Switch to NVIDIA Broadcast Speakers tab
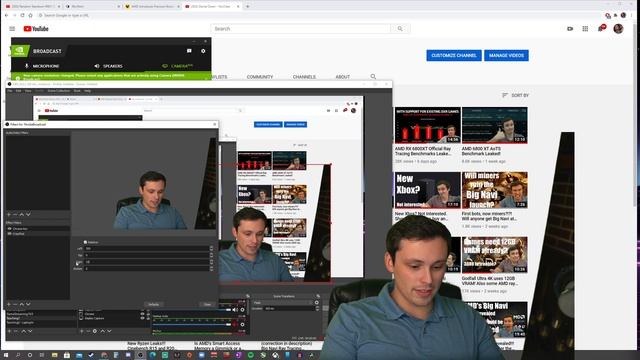The image size is (640, 360). pyautogui.click(x=109, y=66)
